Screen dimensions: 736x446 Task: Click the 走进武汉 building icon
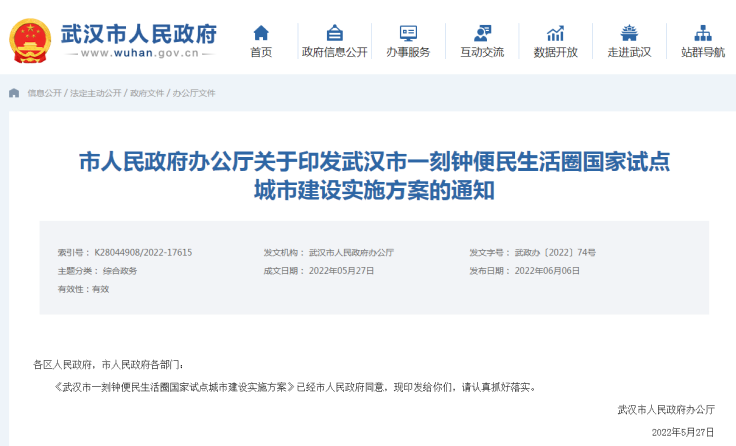point(629,32)
